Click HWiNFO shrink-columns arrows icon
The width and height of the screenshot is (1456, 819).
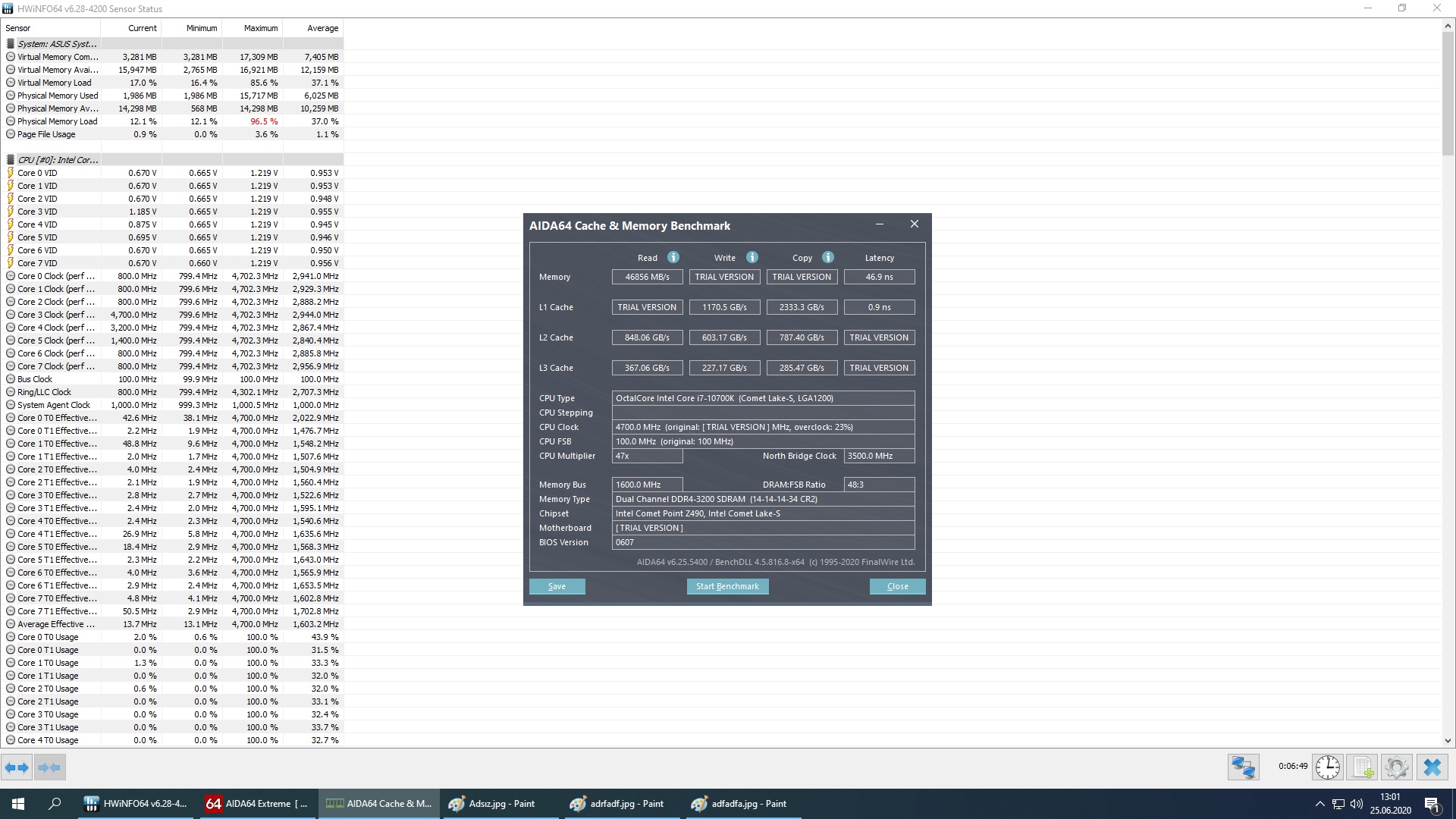(x=49, y=767)
